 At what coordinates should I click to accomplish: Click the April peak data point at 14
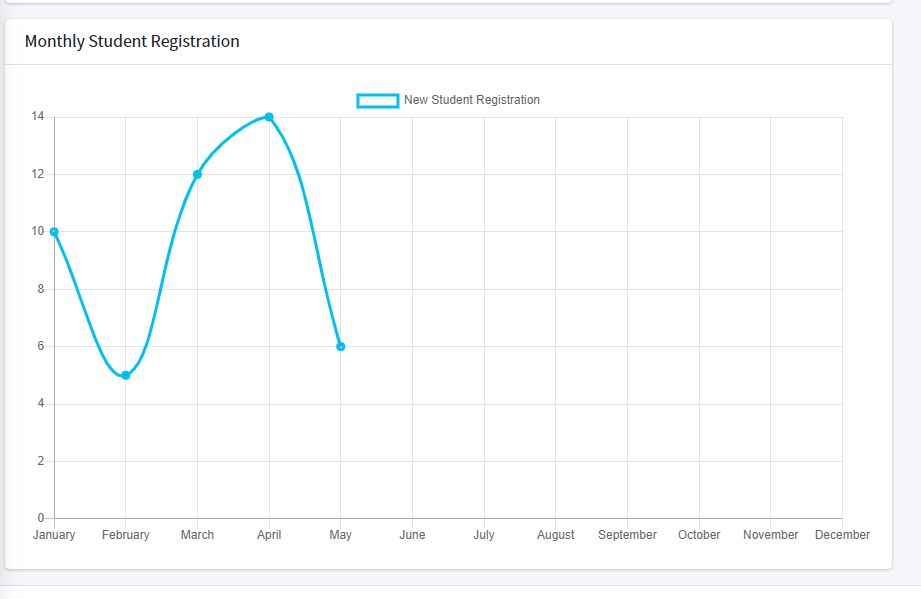(x=269, y=117)
